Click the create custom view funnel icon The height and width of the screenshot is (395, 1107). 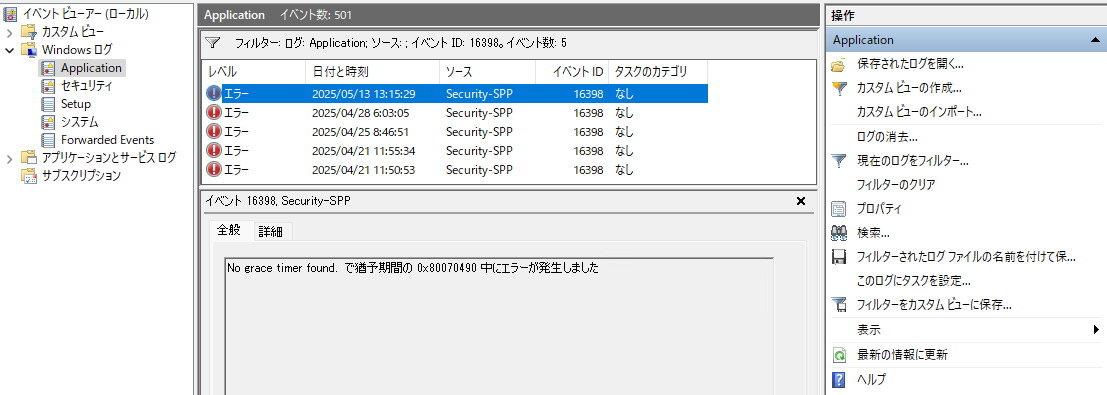pyautogui.click(x=839, y=88)
